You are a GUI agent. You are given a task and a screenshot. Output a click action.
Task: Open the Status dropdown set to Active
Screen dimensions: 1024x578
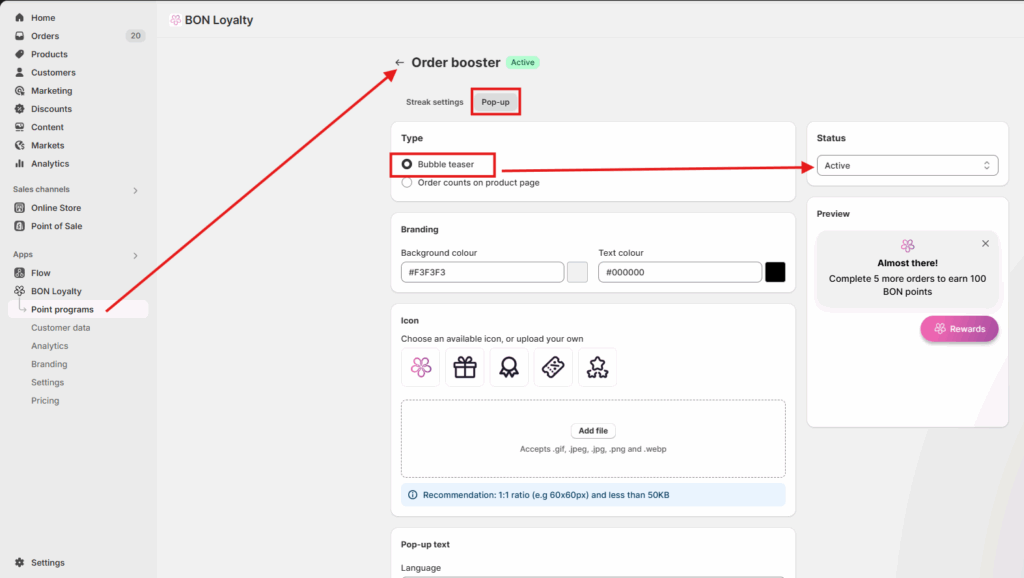(x=907, y=166)
